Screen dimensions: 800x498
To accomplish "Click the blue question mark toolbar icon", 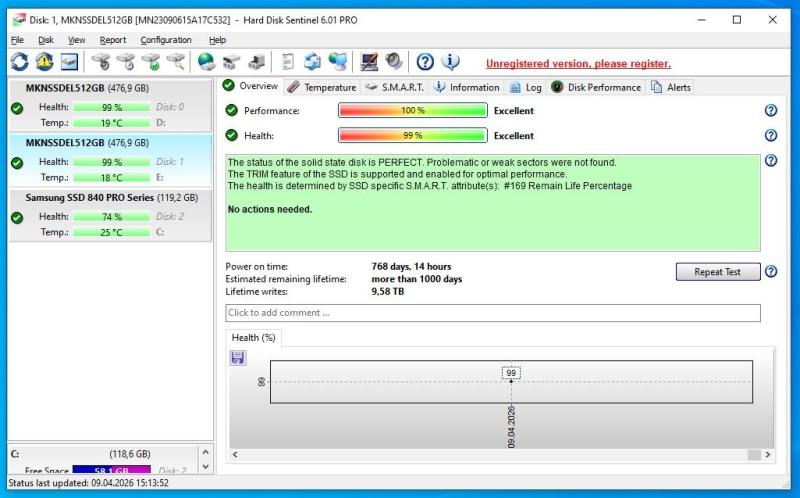I will [425, 62].
